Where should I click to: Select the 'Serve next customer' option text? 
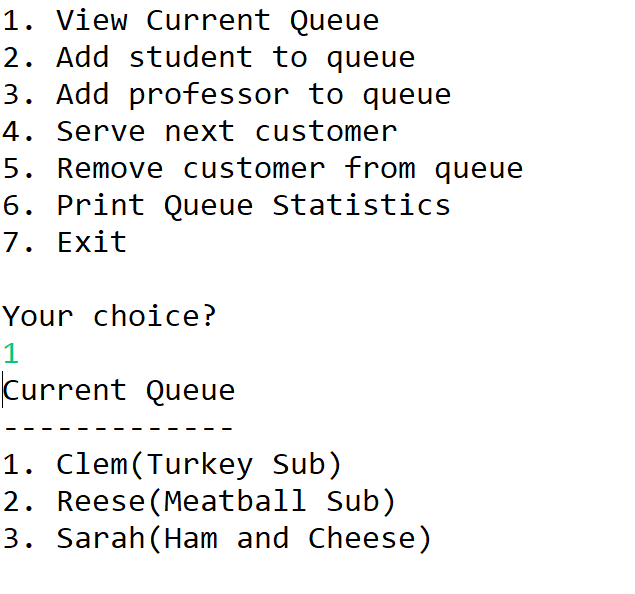point(200,131)
